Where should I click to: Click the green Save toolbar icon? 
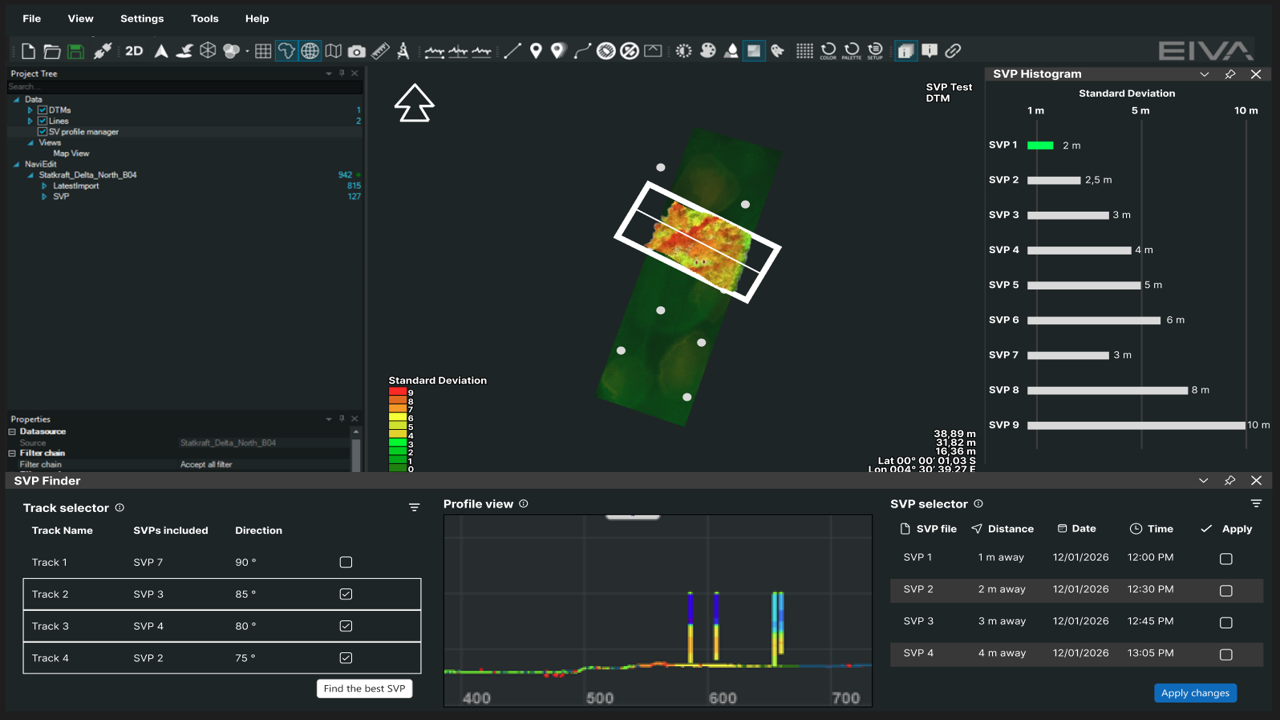(75, 51)
